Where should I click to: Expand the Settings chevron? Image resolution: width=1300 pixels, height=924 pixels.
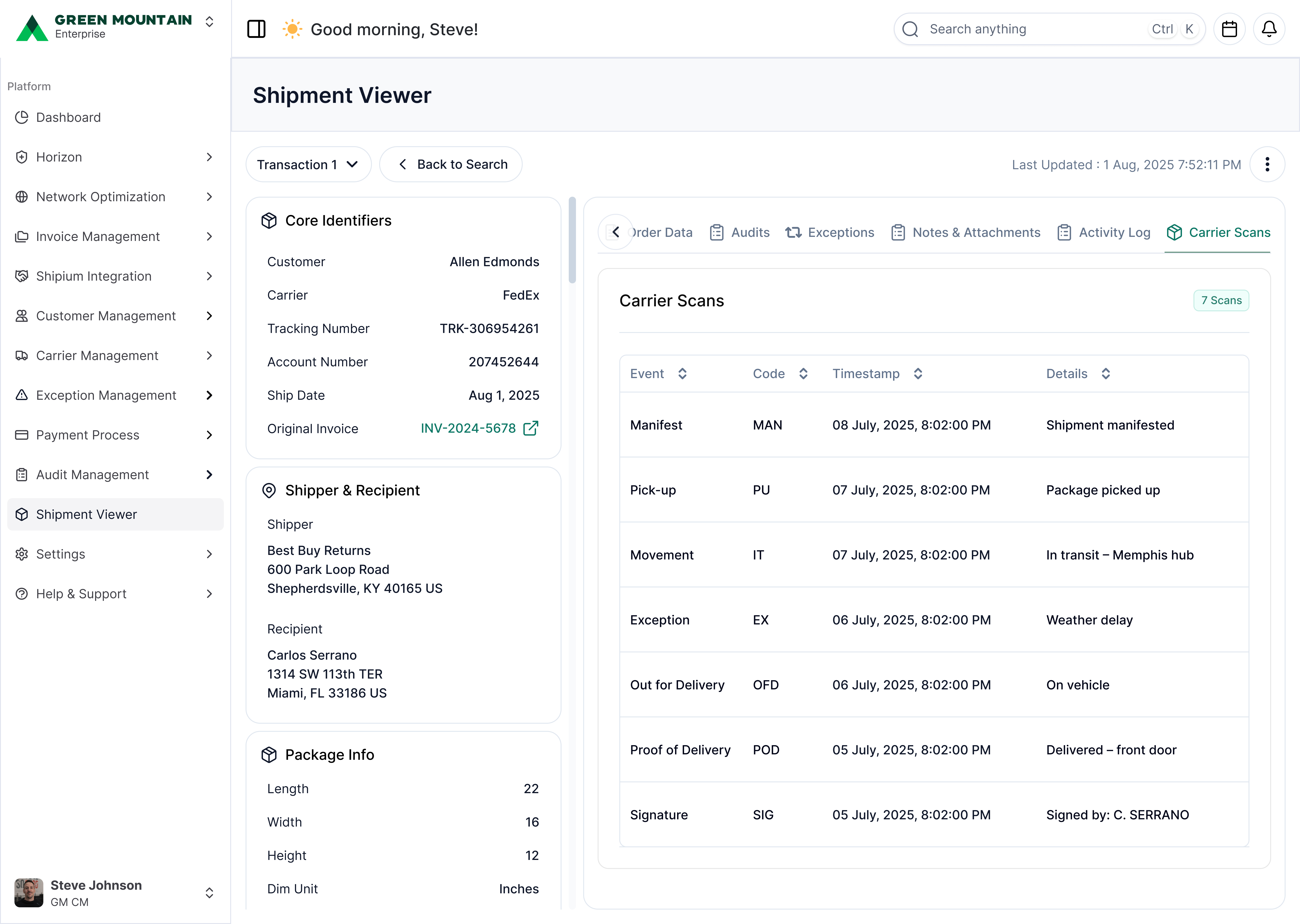click(209, 554)
